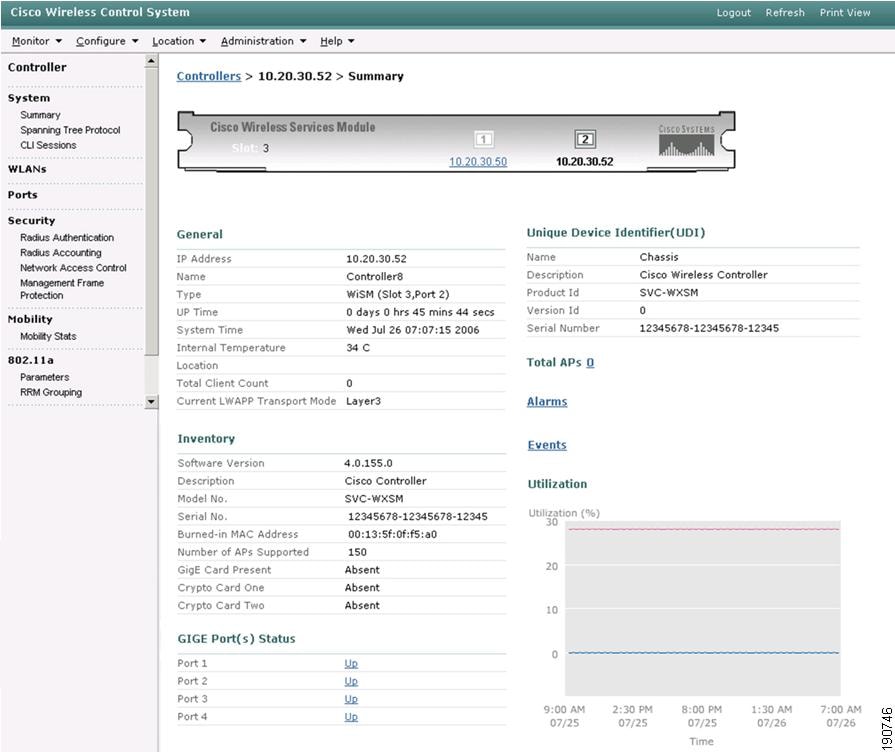Go to Controllers breadcrumb link
Screen dimensions: 895x752
[x=209, y=77]
